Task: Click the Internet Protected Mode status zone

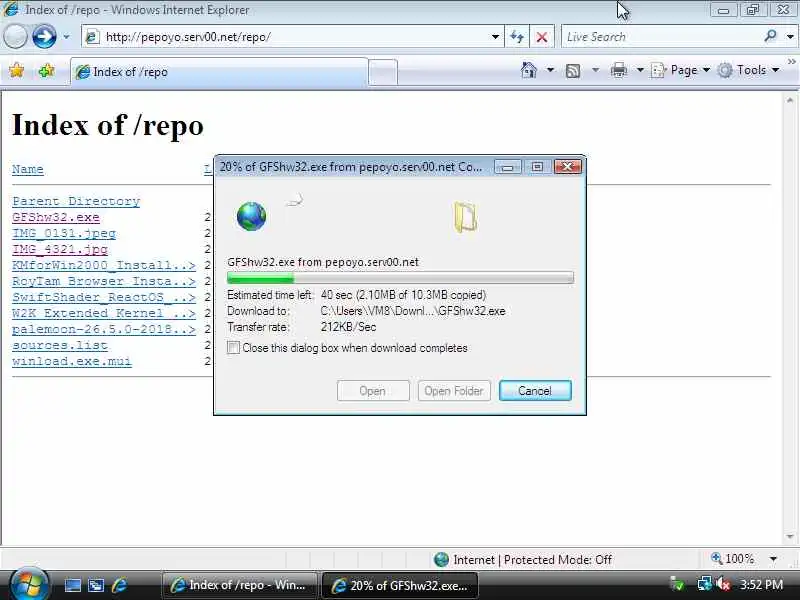Action: click(522, 560)
